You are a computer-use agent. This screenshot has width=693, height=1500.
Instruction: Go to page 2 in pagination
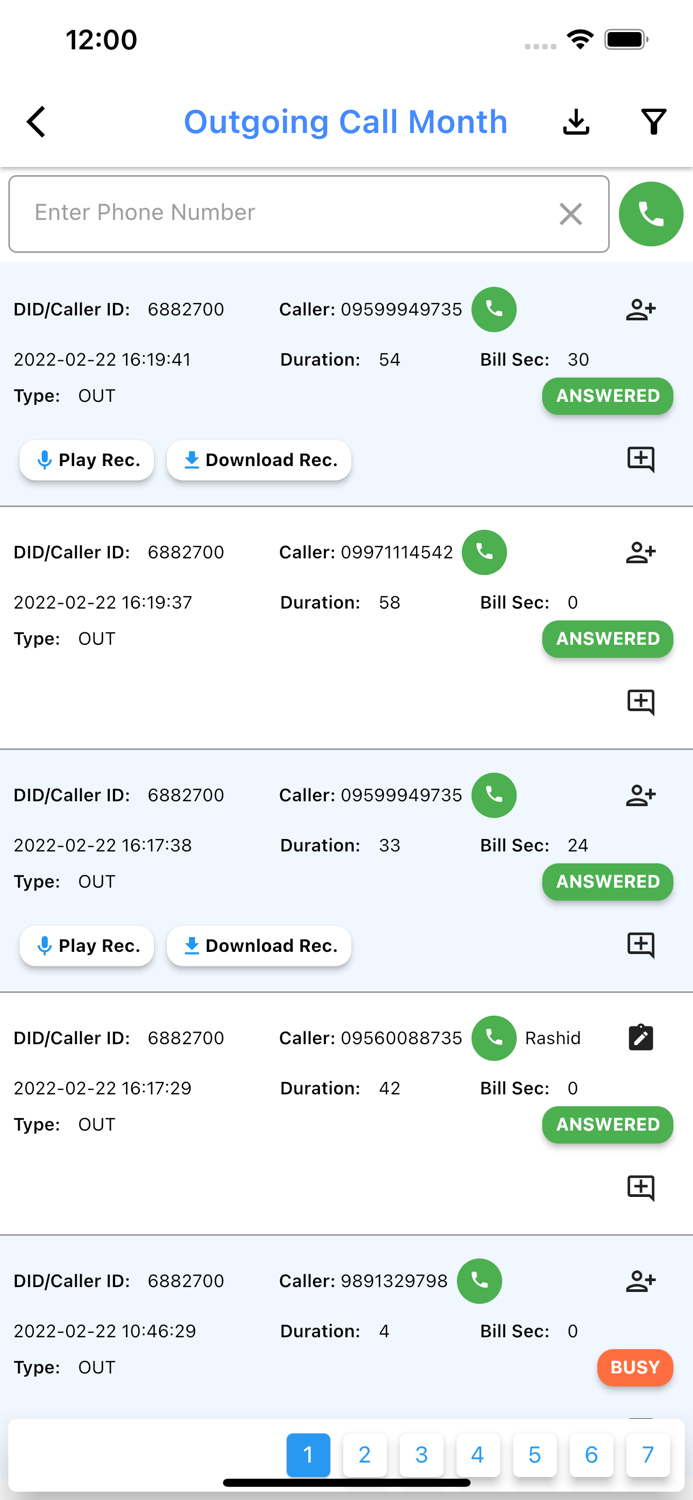[365, 1455]
